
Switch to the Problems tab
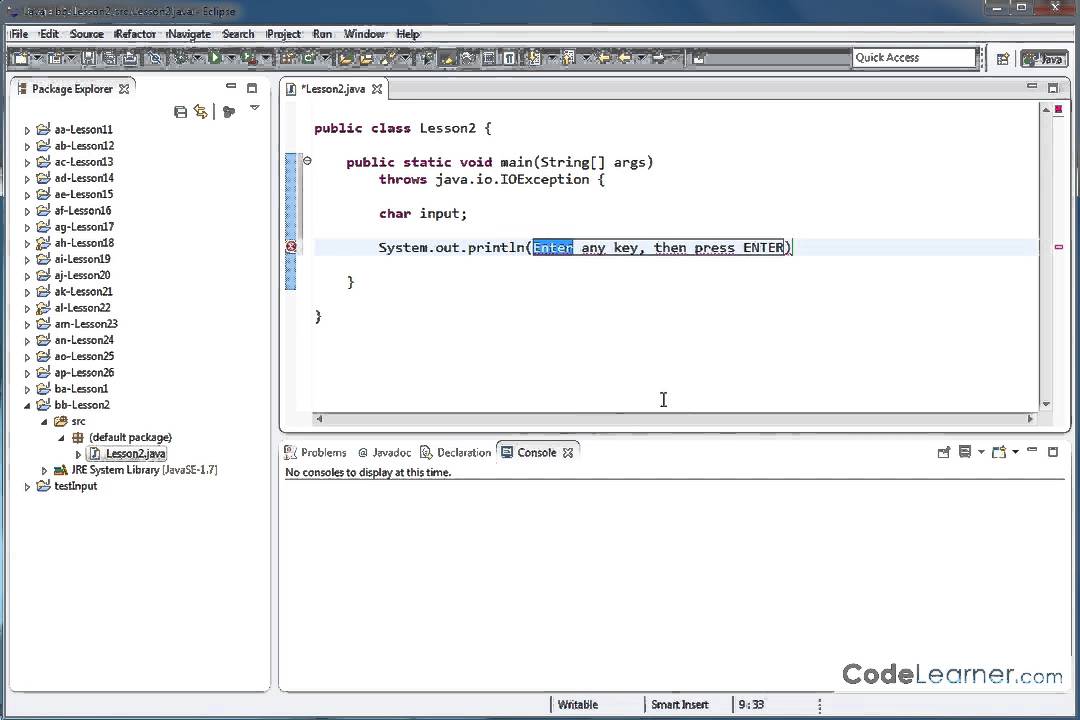pyautogui.click(x=316, y=453)
